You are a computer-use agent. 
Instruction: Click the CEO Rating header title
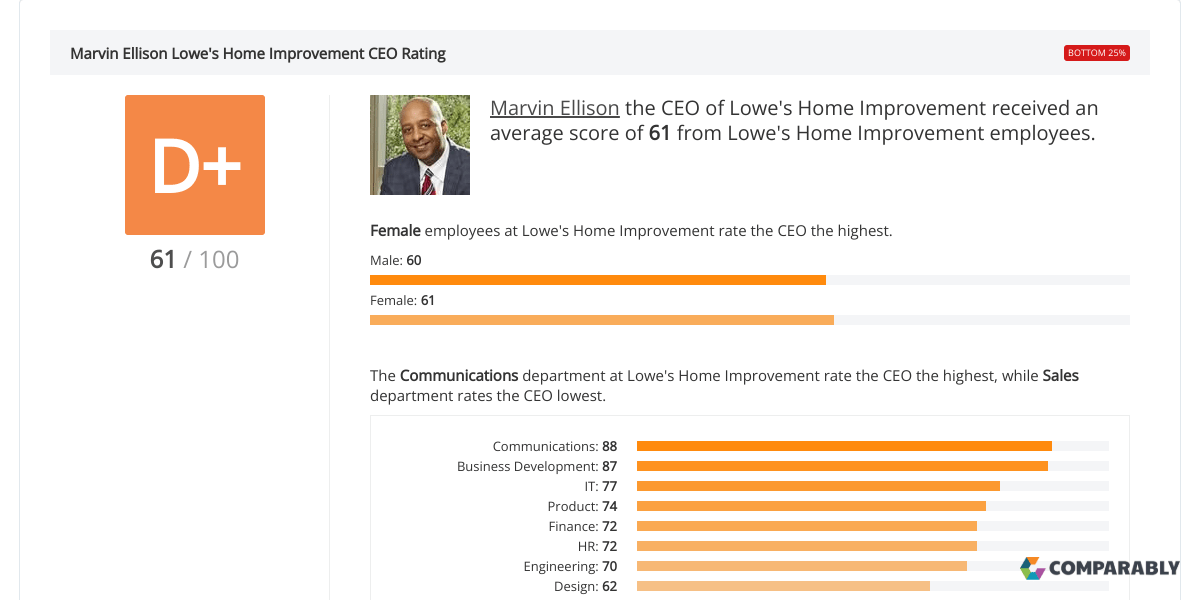point(256,53)
